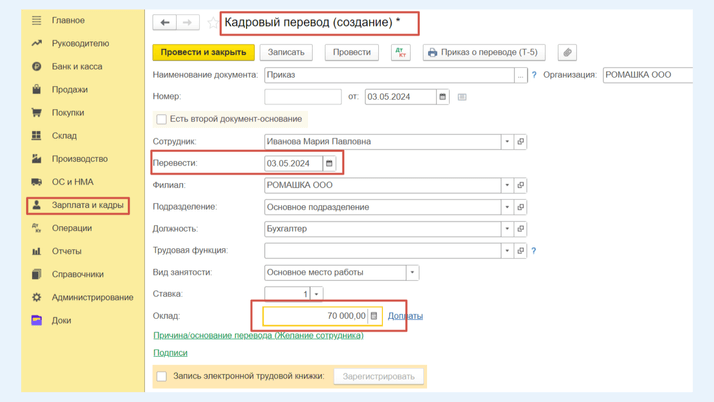
Task: Click the small icon next to the document date
Action: pyautogui.click(x=462, y=97)
